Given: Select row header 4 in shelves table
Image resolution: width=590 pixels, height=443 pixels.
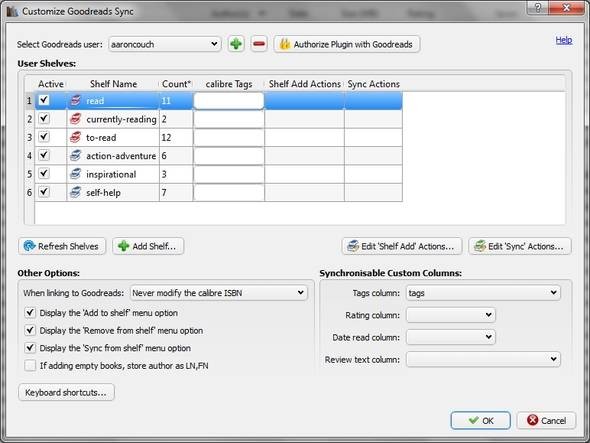Looking at the screenshot, I should pyautogui.click(x=29, y=156).
